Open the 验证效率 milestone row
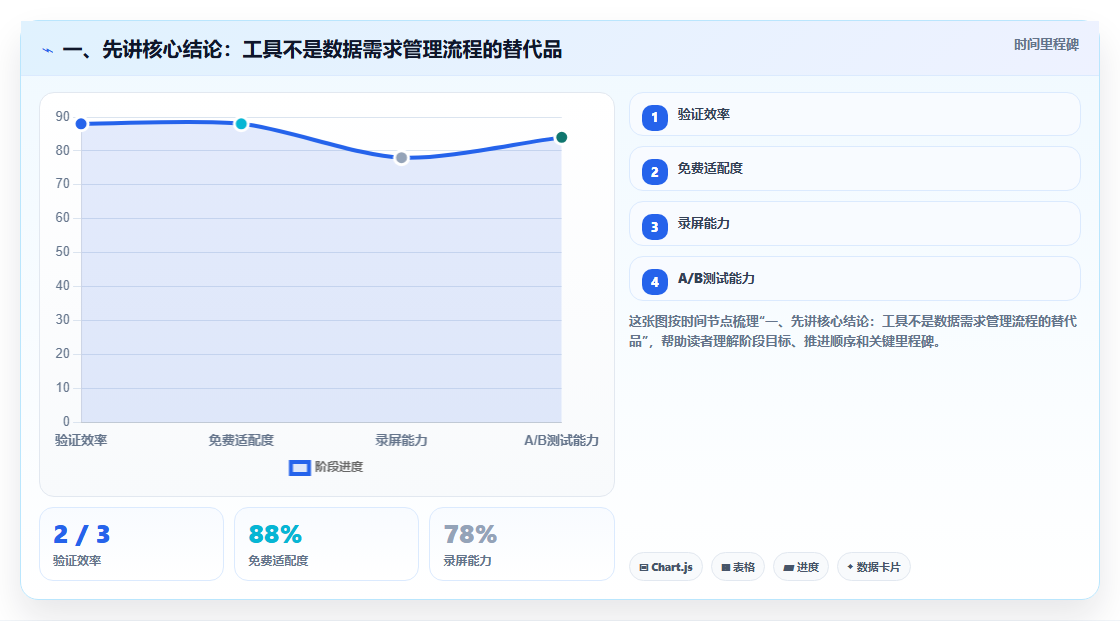 [854, 114]
